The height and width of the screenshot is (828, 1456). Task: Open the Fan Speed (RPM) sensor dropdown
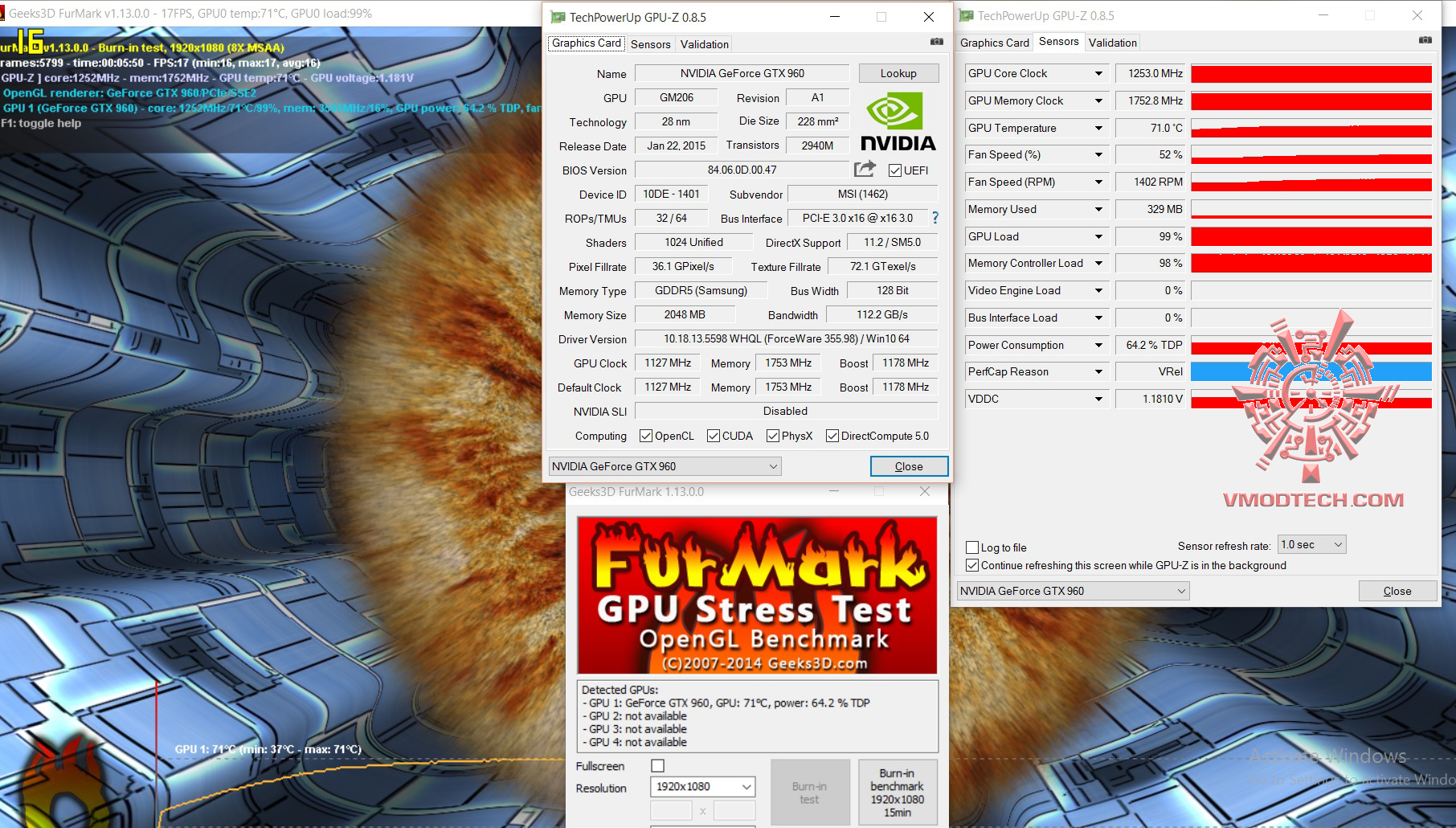coord(1098,182)
